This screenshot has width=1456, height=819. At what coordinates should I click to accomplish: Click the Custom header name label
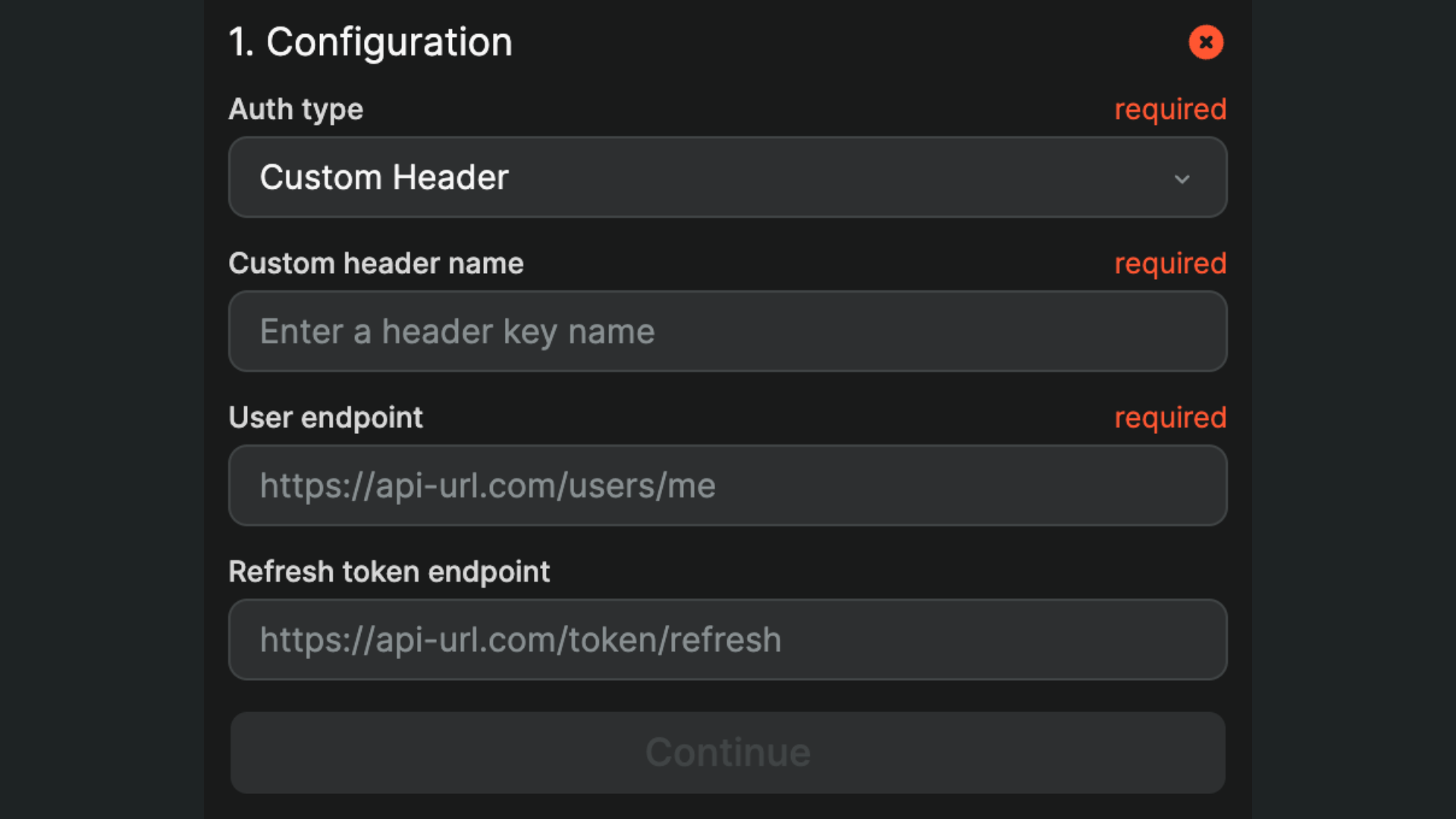click(x=376, y=263)
